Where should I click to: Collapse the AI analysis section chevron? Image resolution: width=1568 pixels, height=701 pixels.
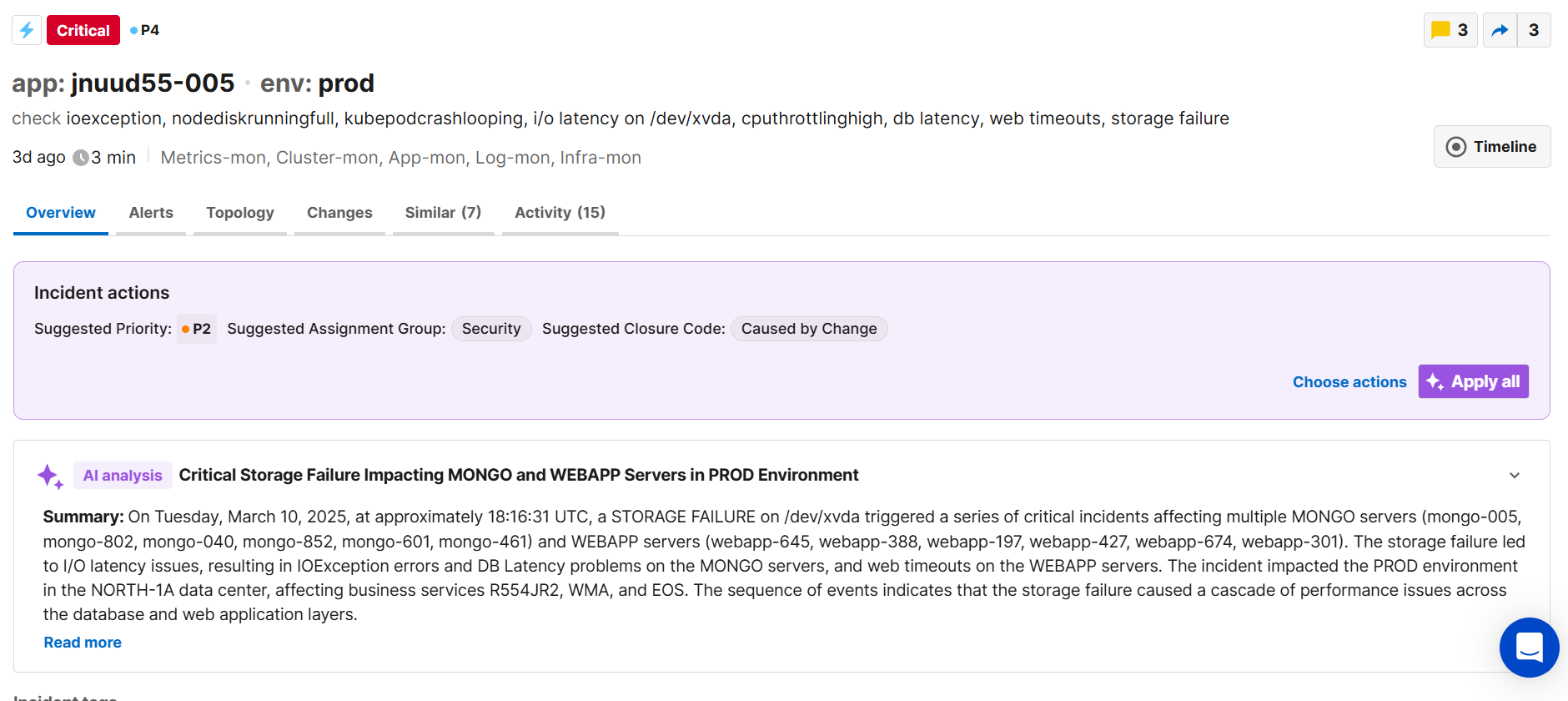[1515, 476]
